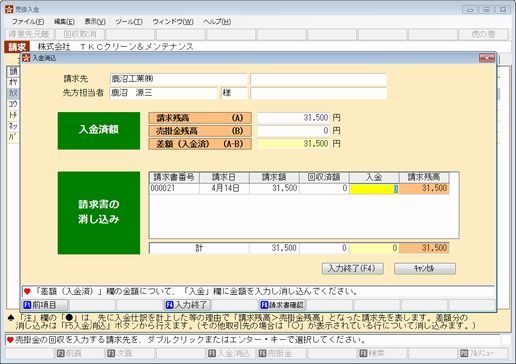Click orange 請求残高 cell in row 000021
Viewport: 516px width, 364px height.
(424, 188)
